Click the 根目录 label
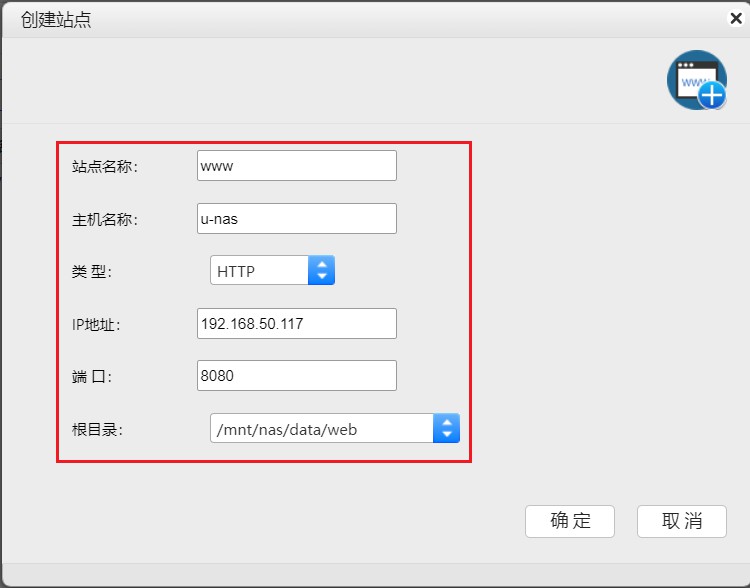 pos(97,430)
